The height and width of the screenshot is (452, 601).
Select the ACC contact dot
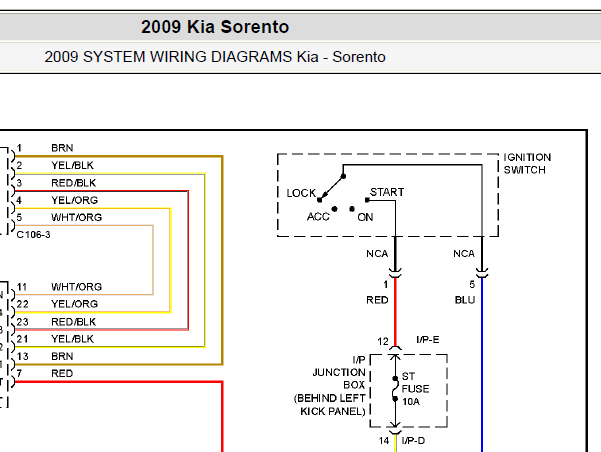[335, 209]
